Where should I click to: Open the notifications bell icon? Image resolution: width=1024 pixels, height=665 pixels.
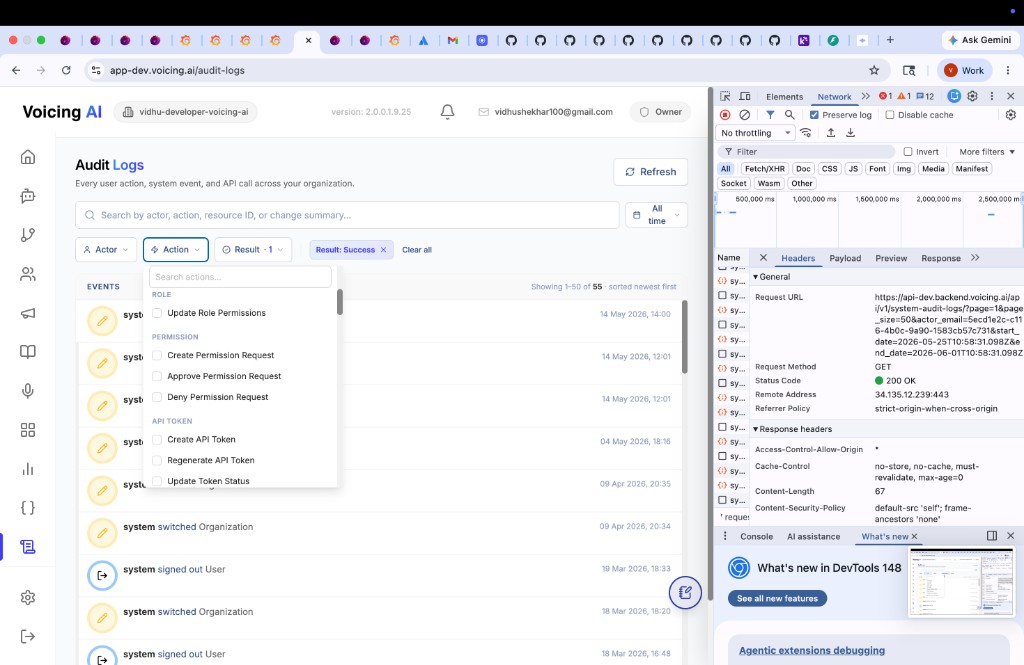pyautogui.click(x=447, y=112)
